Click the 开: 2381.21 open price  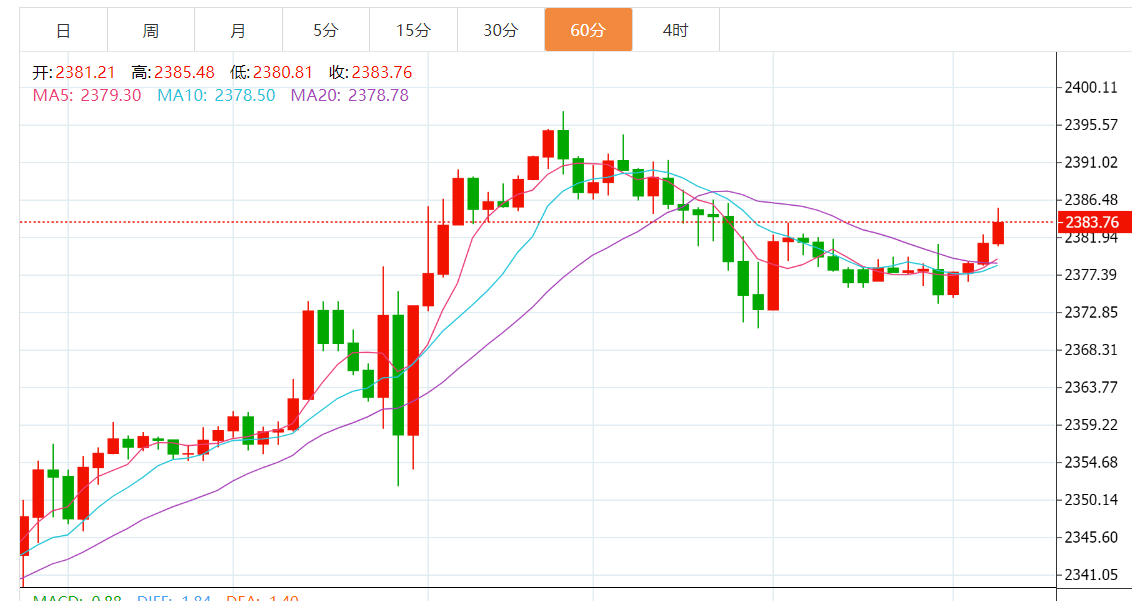point(74,72)
